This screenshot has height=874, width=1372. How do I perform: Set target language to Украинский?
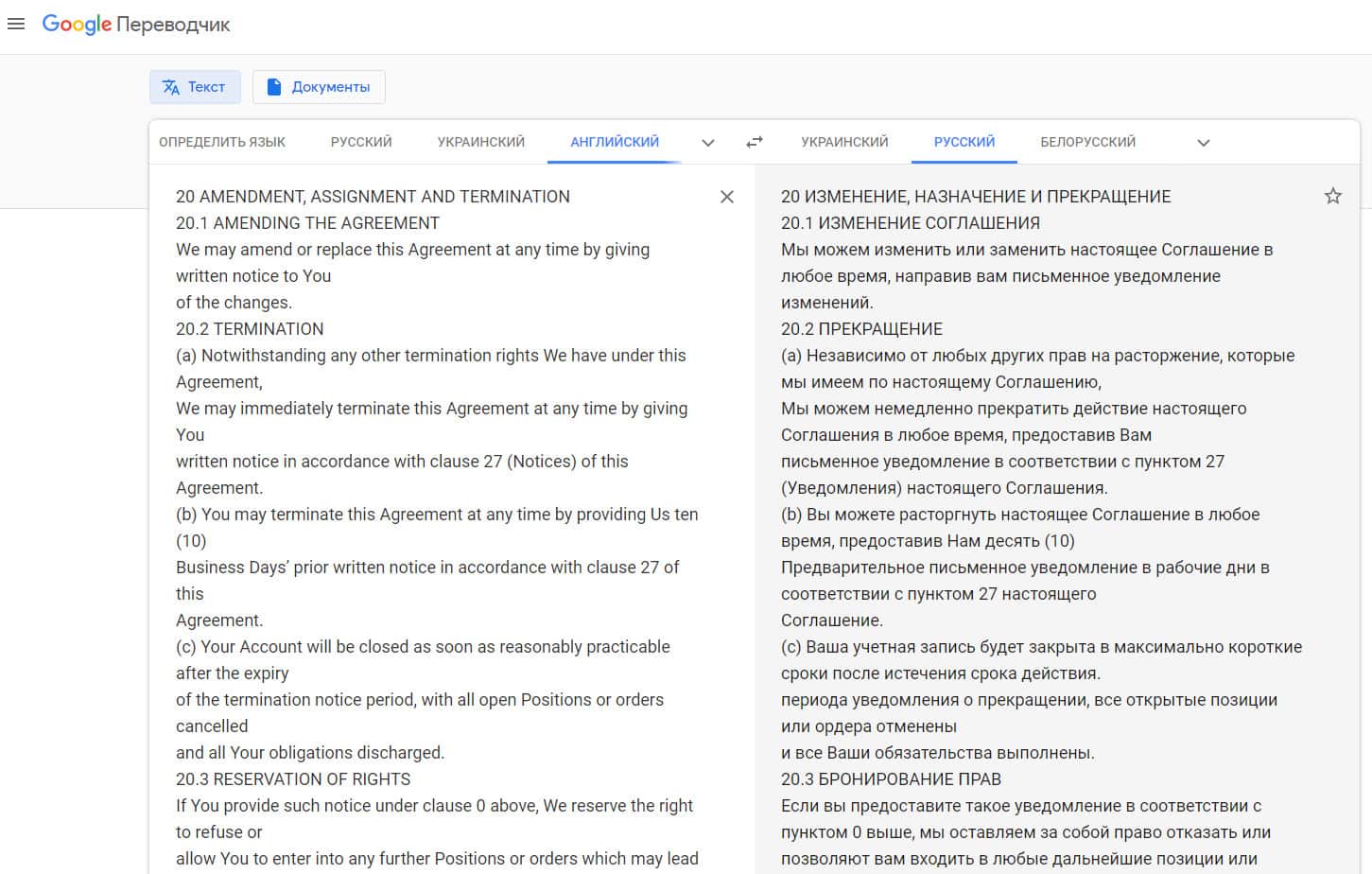point(844,142)
